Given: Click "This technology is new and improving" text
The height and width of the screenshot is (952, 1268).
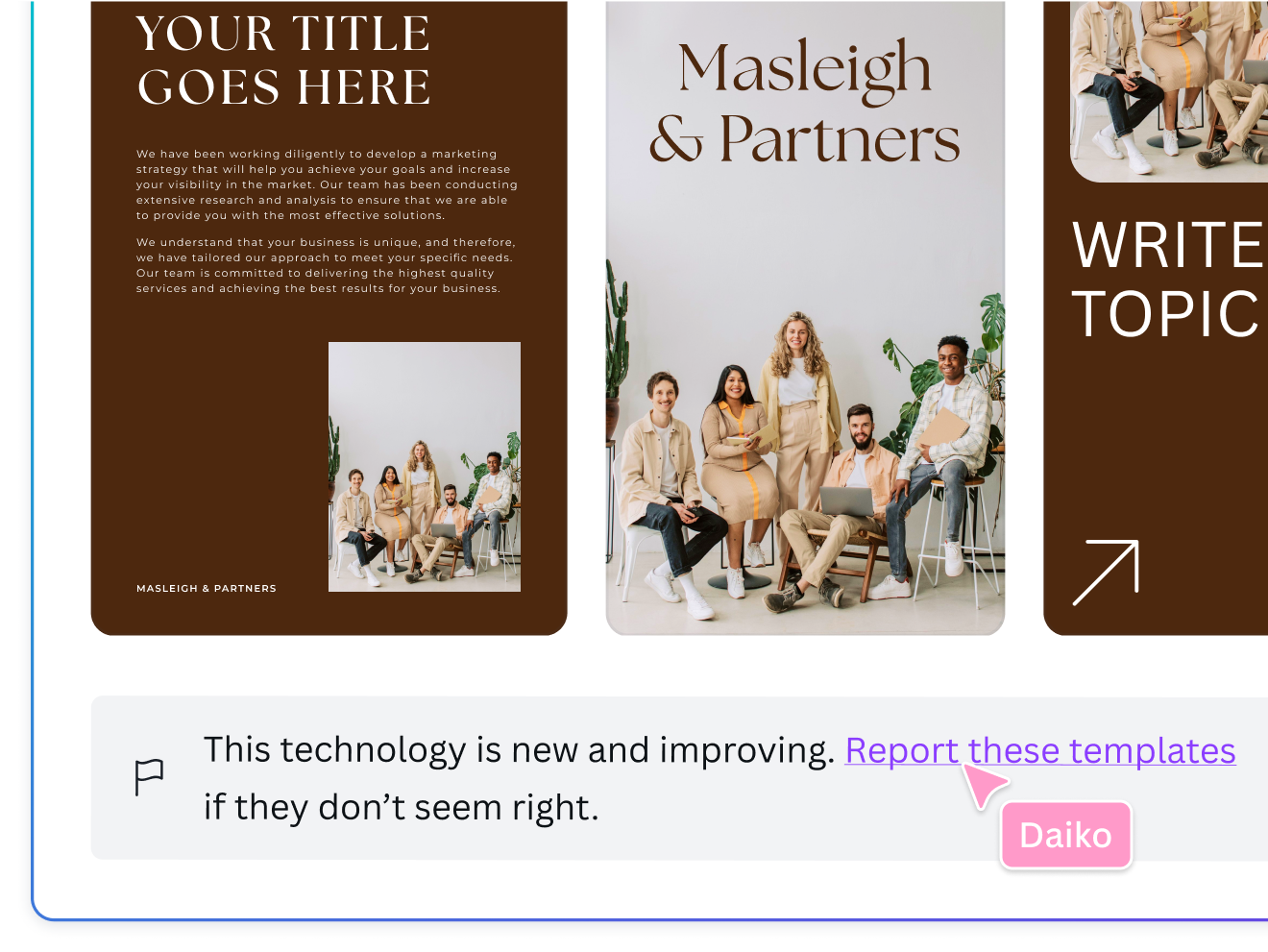Looking at the screenshot, I should pyautogui.click(x=519, y=750).
